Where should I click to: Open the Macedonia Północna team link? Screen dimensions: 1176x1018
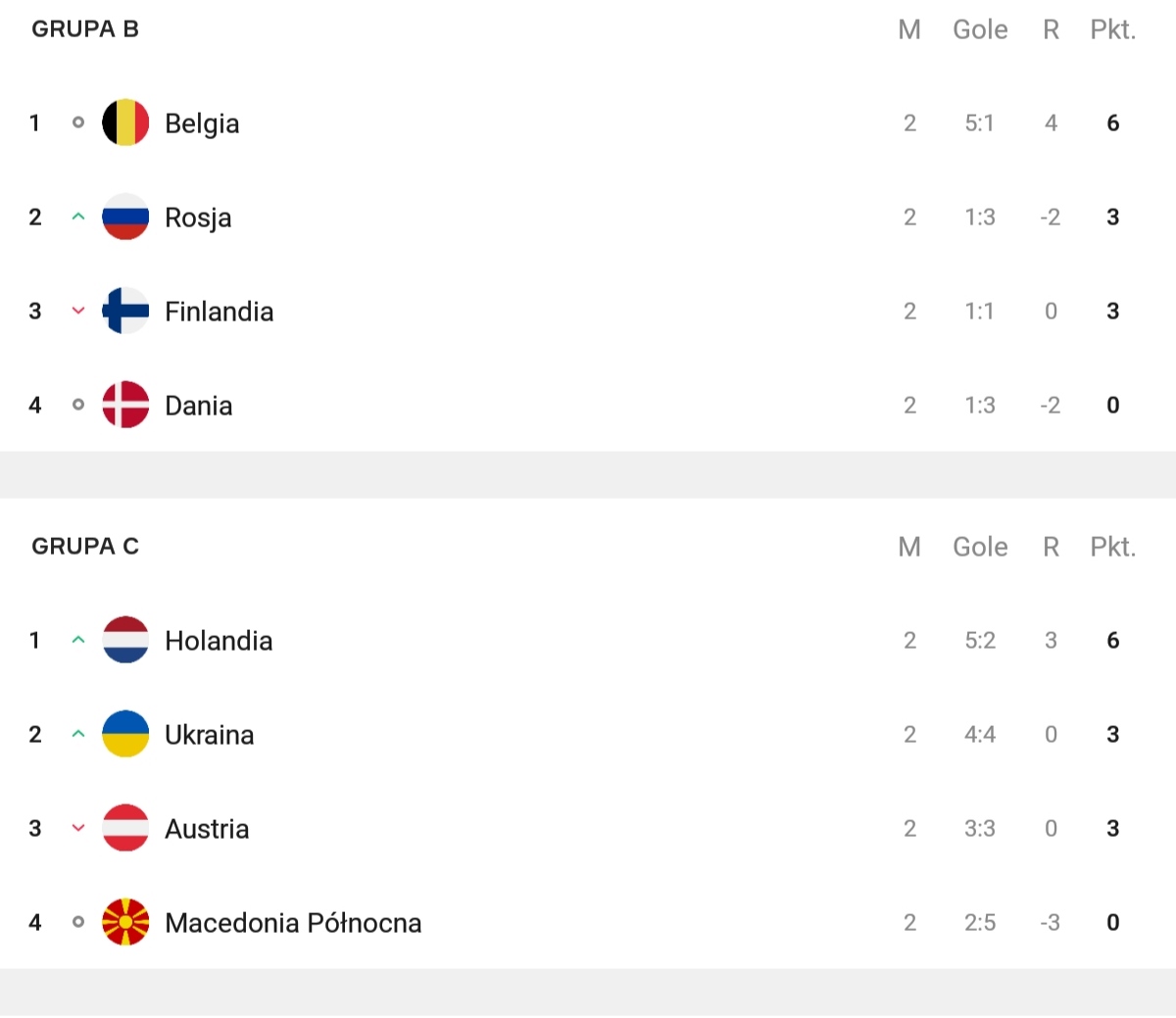tap(293, 923)
